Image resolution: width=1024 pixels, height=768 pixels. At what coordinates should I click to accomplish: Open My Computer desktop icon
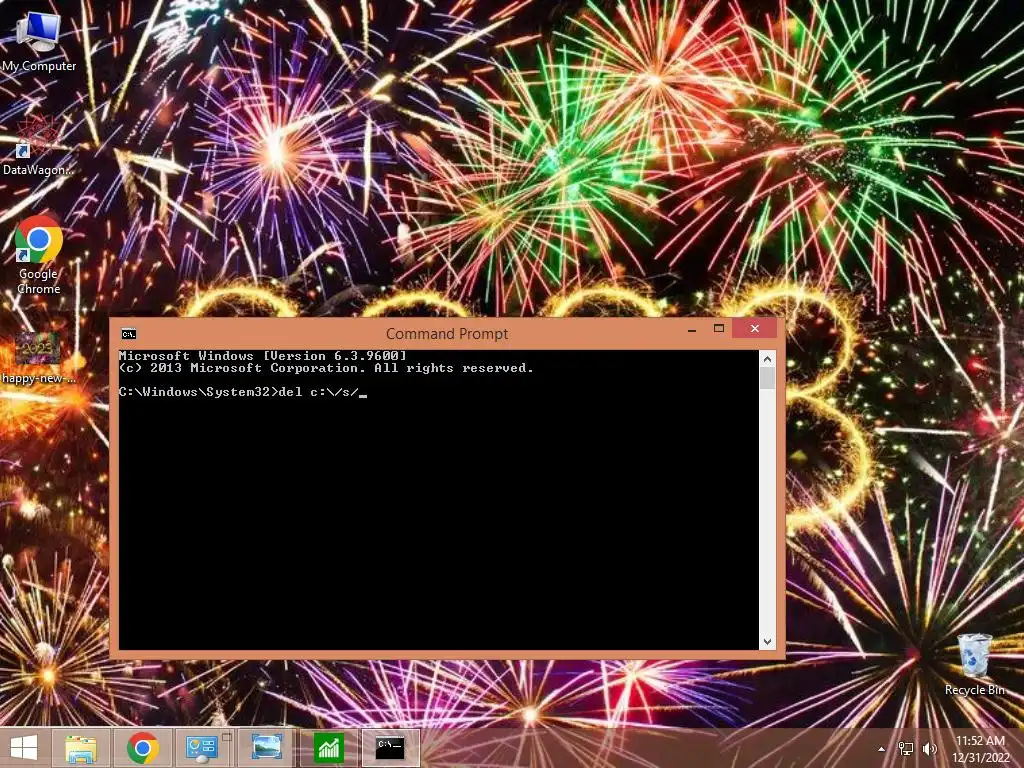(x=39, y=42)
